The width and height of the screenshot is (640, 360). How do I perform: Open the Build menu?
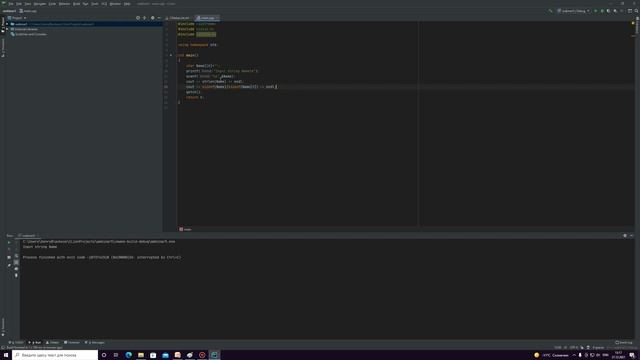[x=76, y=4]
